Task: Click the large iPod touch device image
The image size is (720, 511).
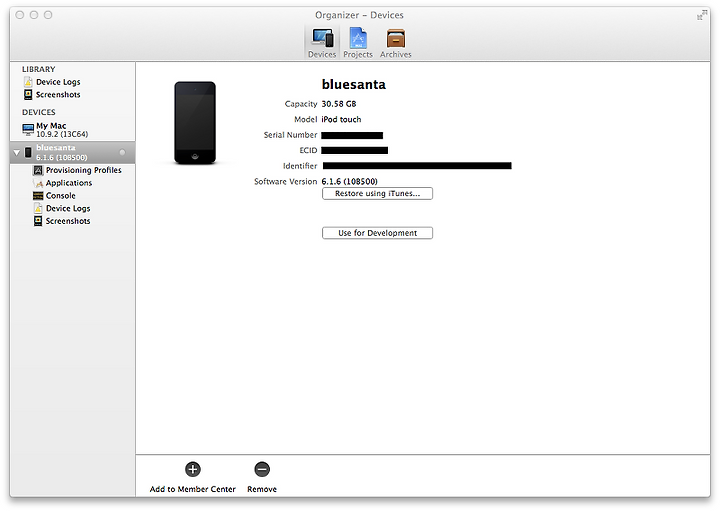Action: 195,123
